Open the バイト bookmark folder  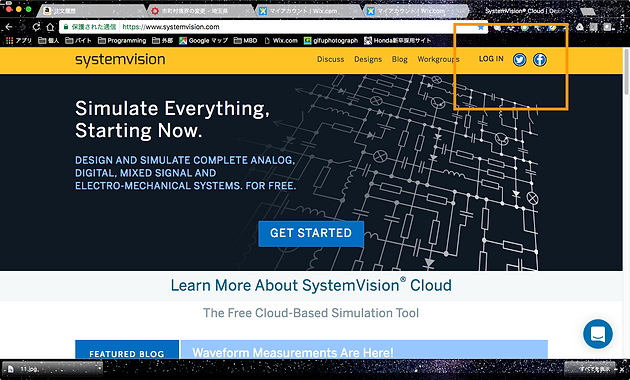coord(78,41)
